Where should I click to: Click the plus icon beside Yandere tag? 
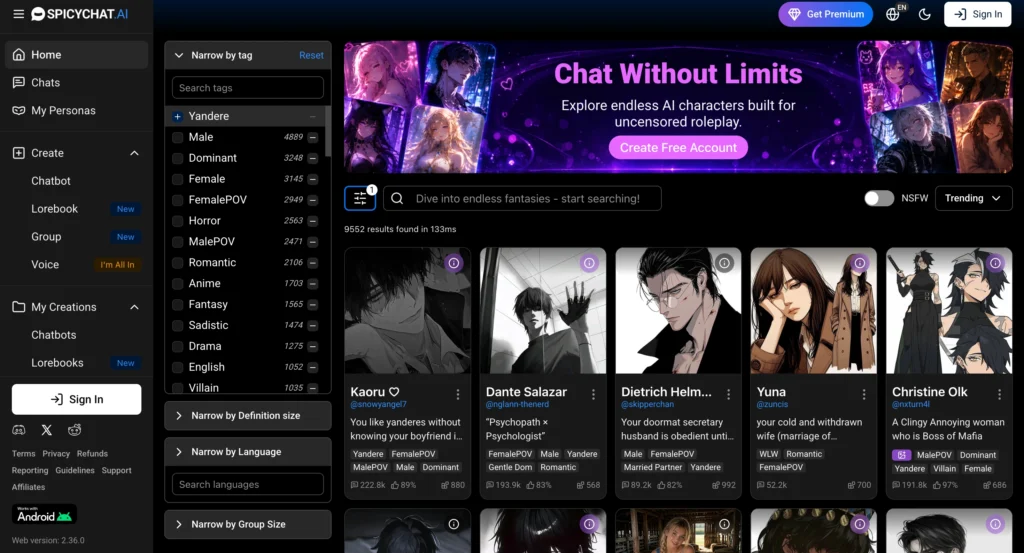point(177,116)
